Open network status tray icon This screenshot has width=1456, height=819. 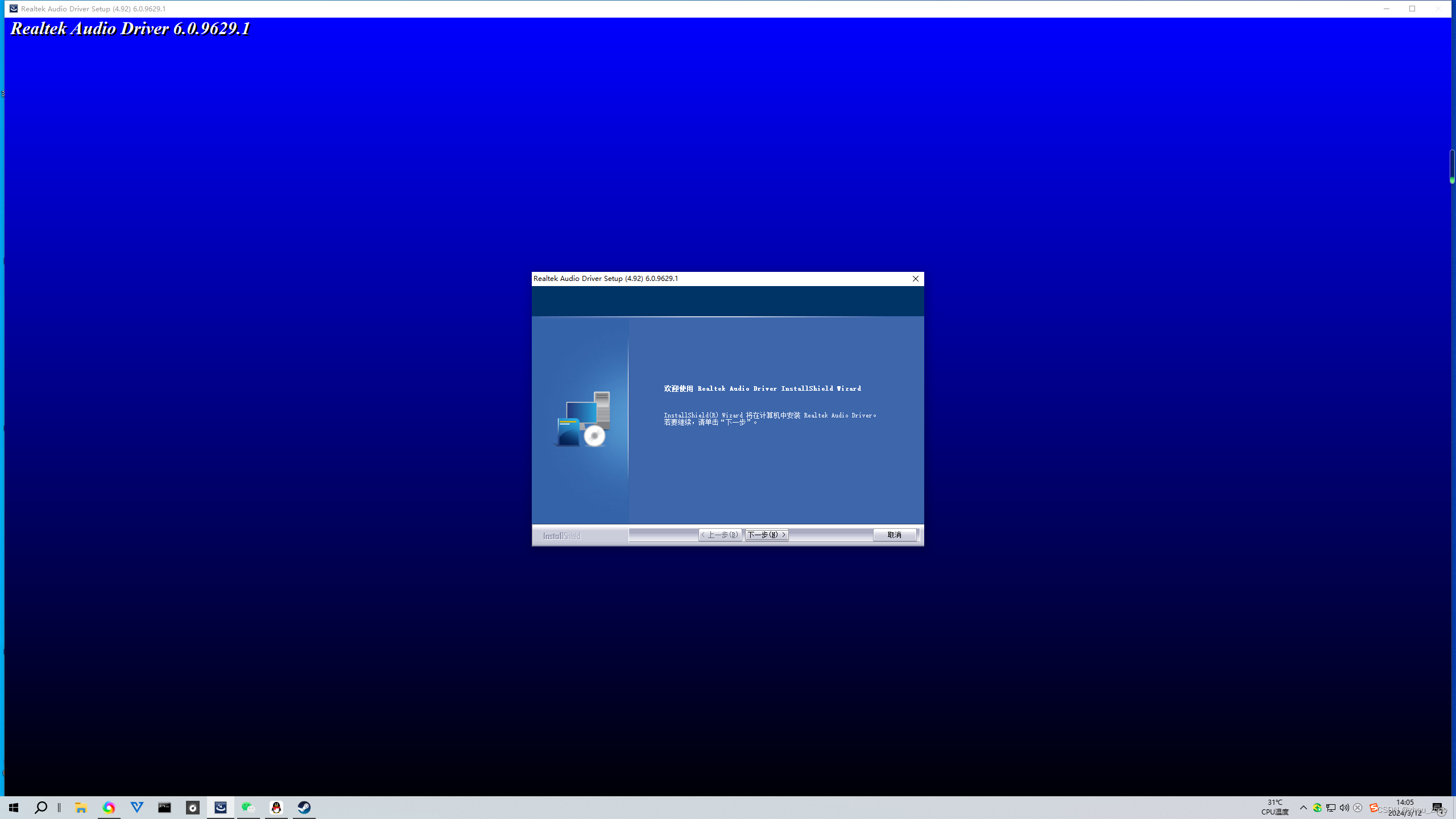1331,808
